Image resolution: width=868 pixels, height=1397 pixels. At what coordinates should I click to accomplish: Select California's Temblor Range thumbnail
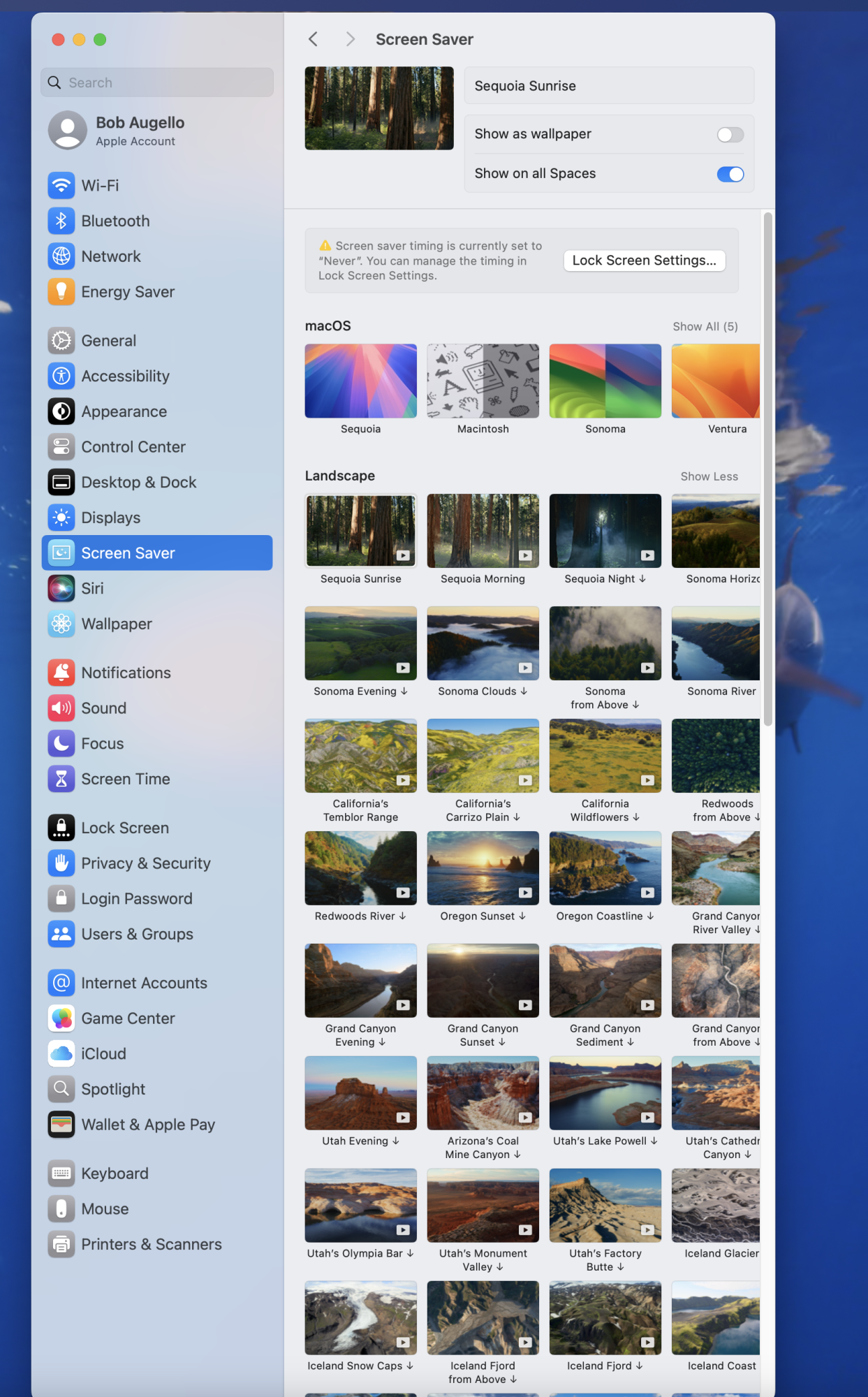(361, 756)
